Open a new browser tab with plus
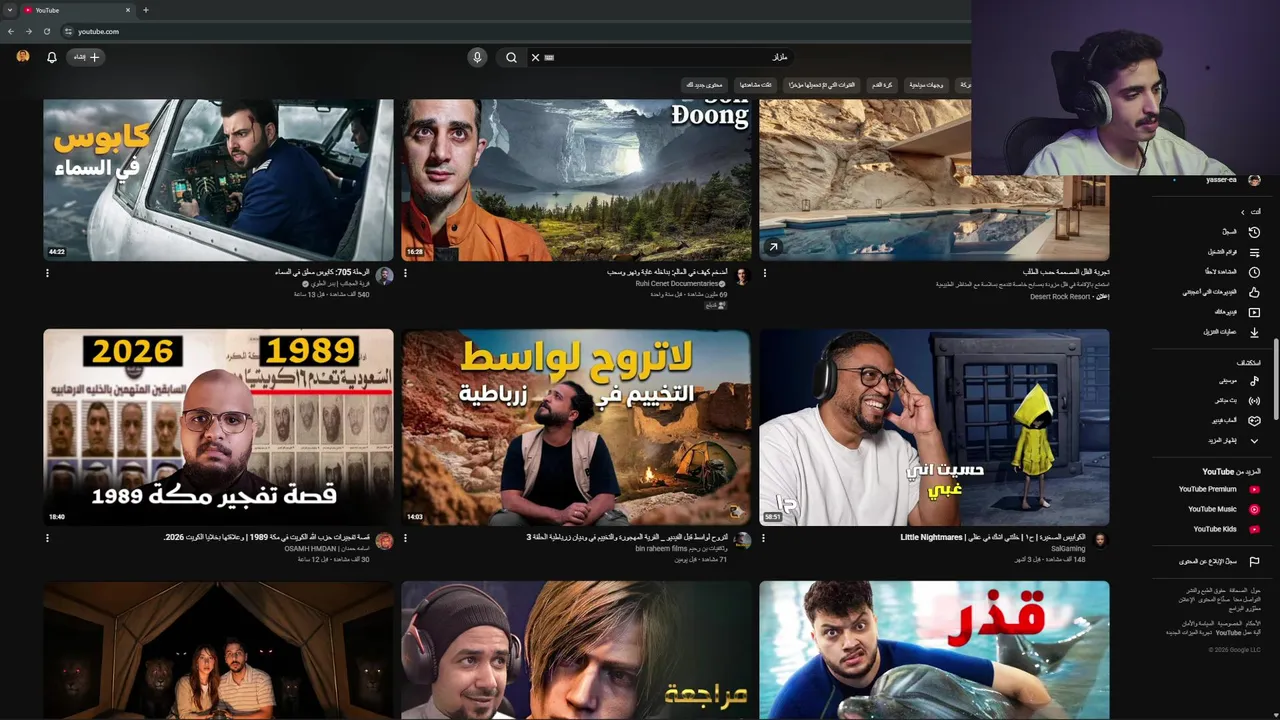 coord(145,10)
